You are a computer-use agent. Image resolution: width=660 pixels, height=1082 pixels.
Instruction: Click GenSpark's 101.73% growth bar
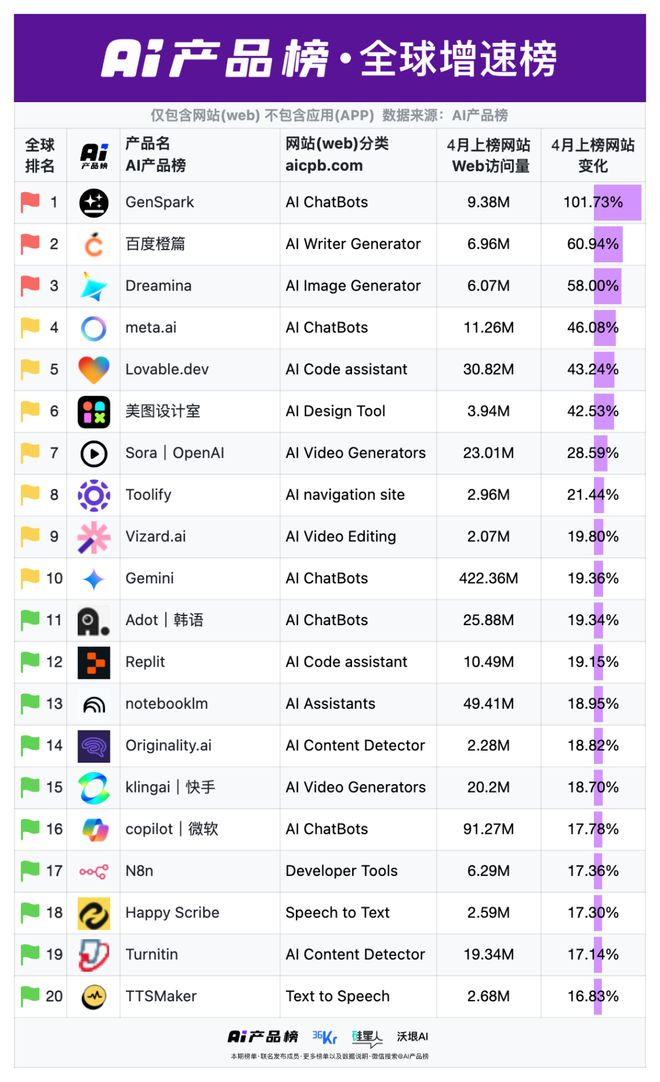pos(616,202)
